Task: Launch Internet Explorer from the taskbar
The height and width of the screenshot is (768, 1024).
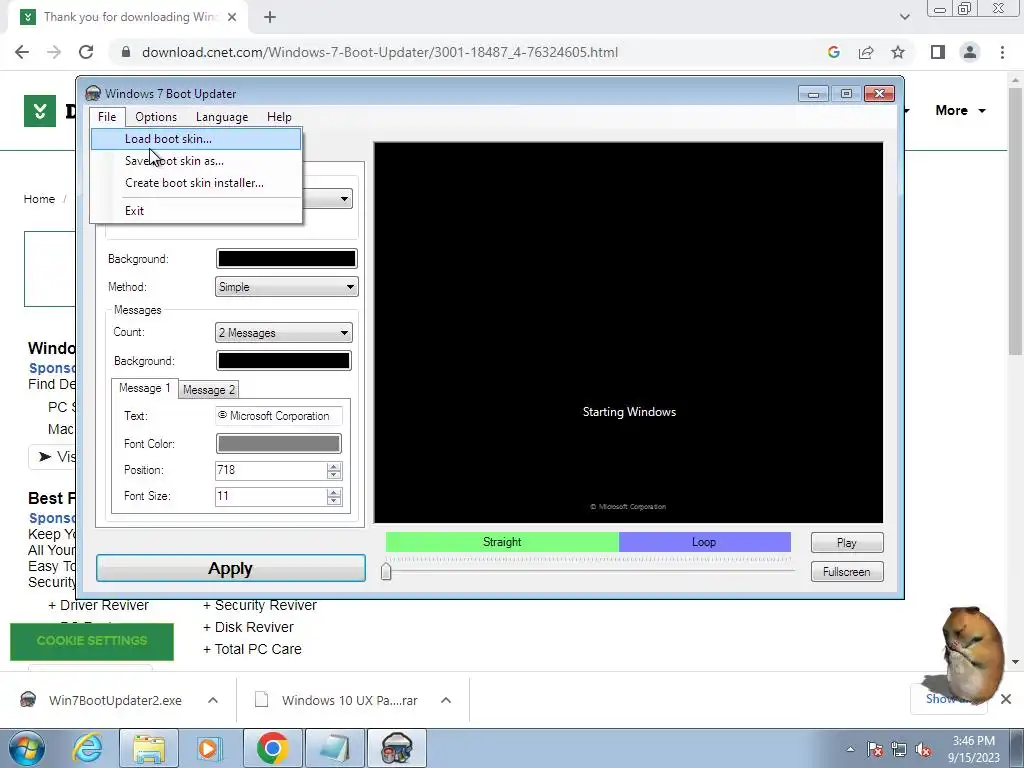Action: (87, 748)
